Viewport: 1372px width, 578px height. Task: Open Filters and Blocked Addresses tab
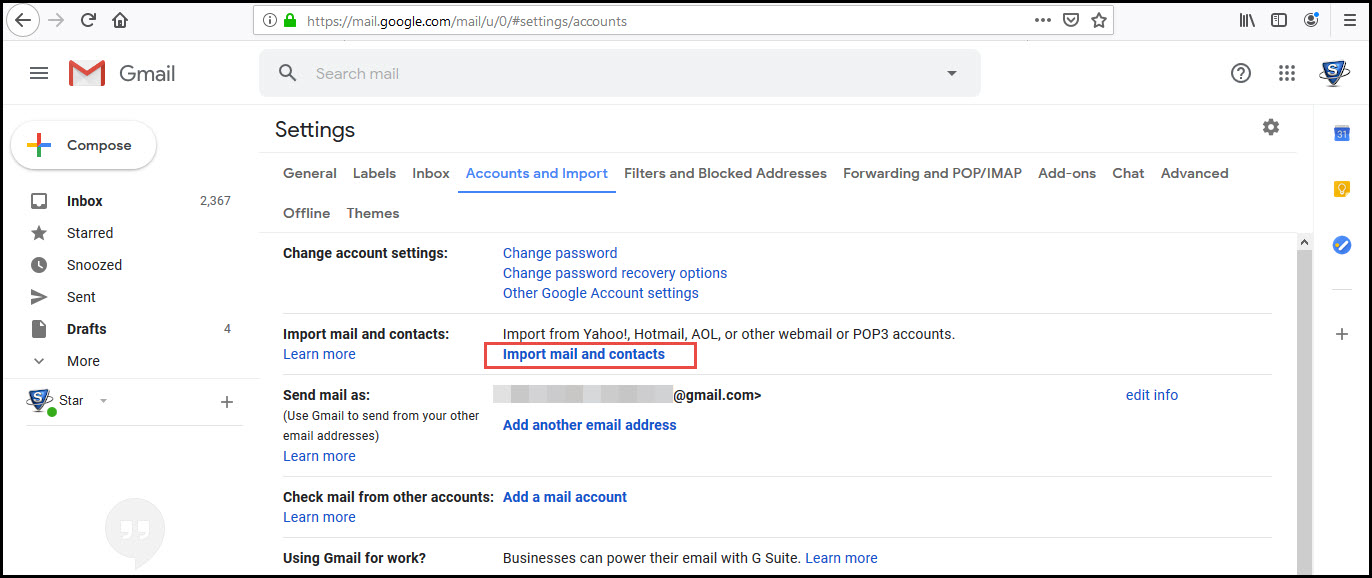(725, 173)
